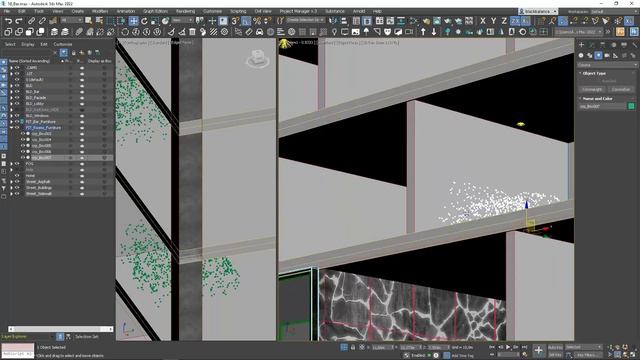Image resolution: width=640 pixels, height=360 pixels.
Task: Redo the last undone action
Action: pyautogui.click(x=19, y=21)
